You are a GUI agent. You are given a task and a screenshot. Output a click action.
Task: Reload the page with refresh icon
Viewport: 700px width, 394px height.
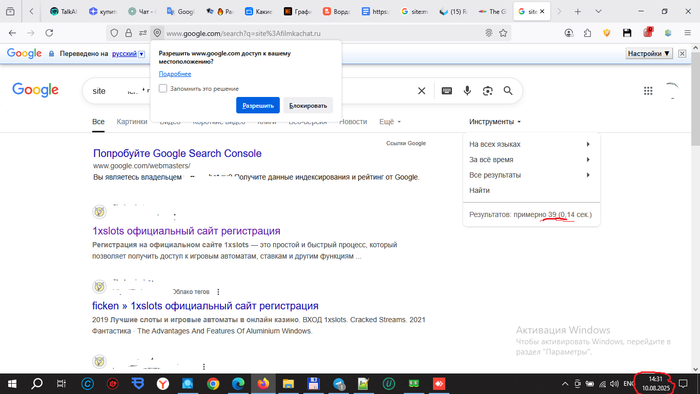click(x=50, y=33)
